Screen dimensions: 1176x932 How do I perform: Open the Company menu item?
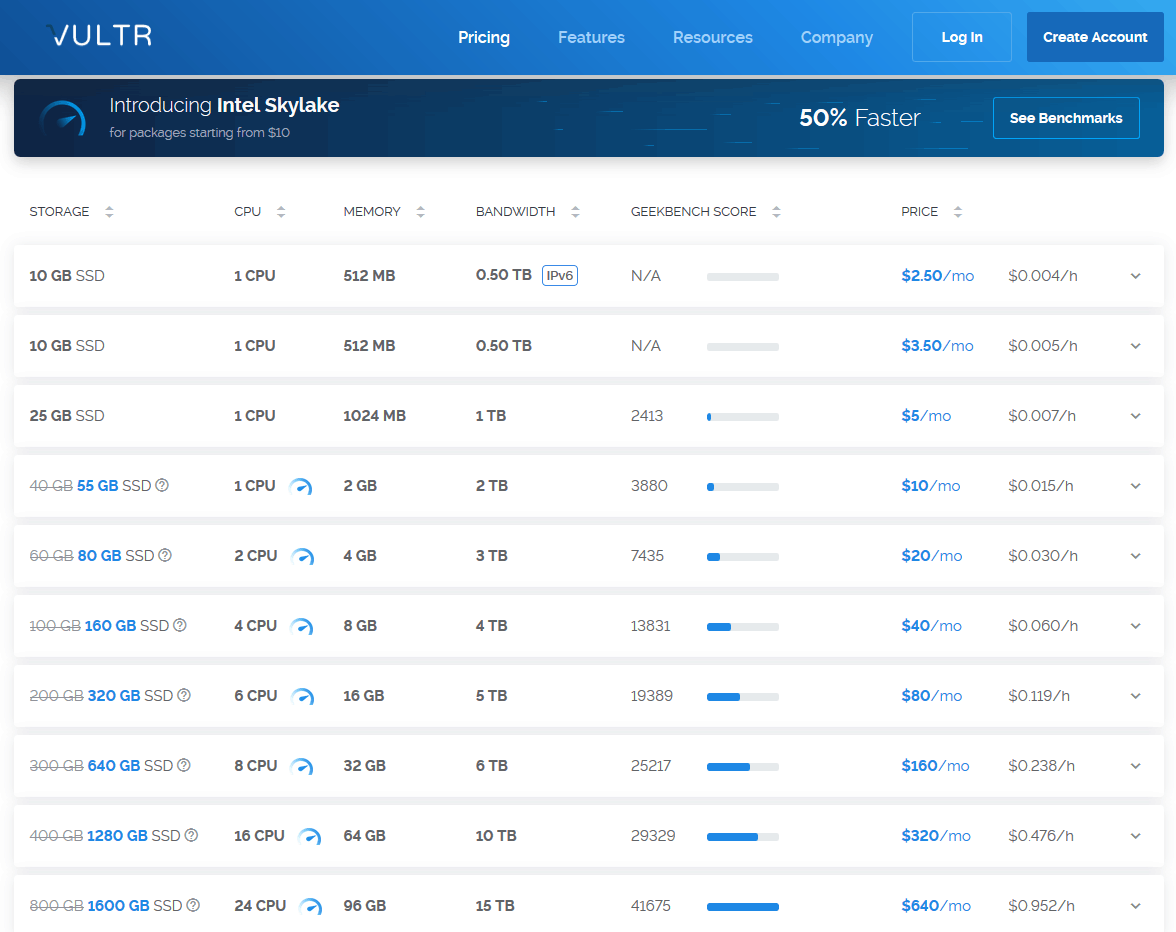[836, 37]
